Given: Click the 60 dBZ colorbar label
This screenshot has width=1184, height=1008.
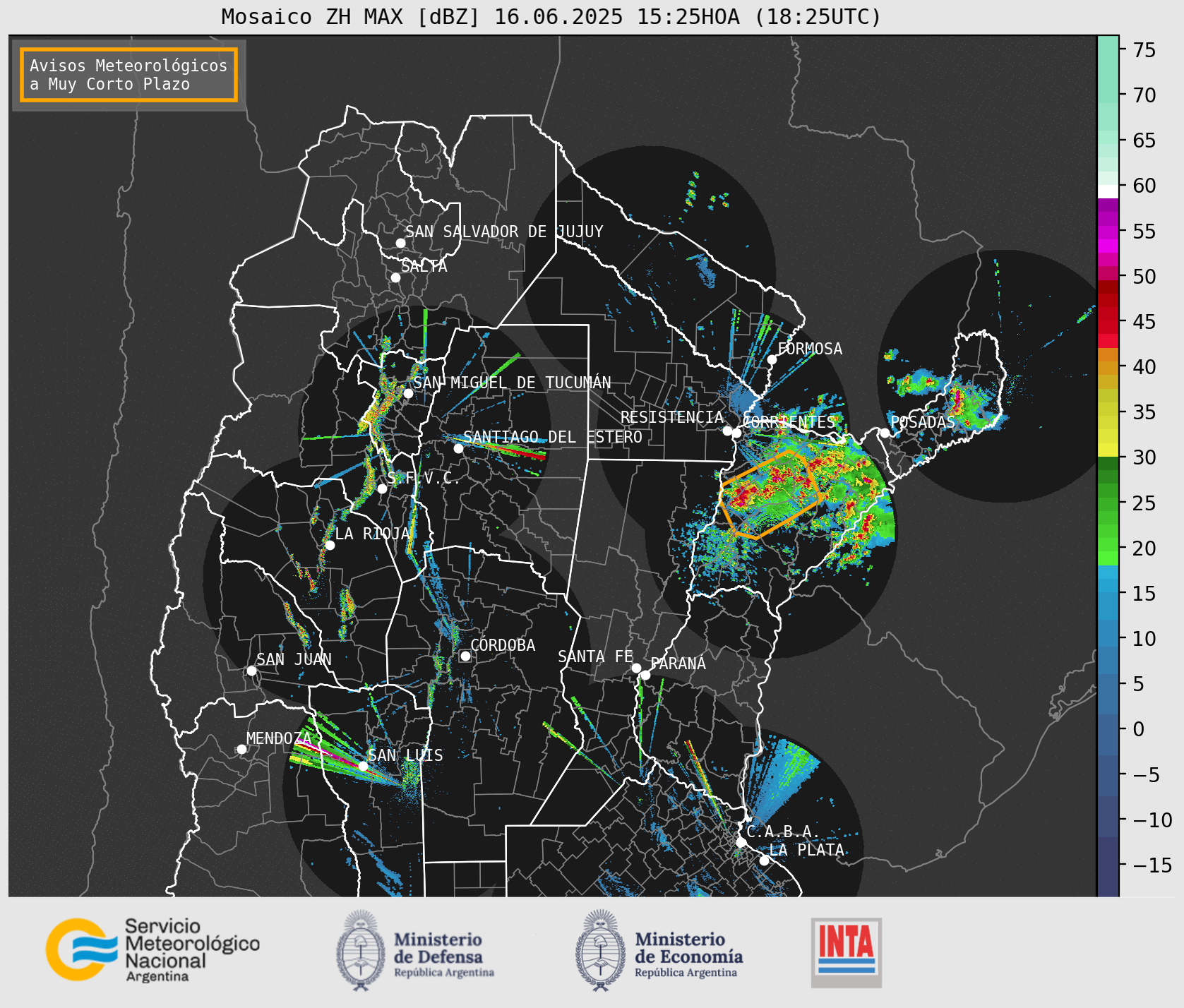Looking at the screenshot, I should (1144, 186).
